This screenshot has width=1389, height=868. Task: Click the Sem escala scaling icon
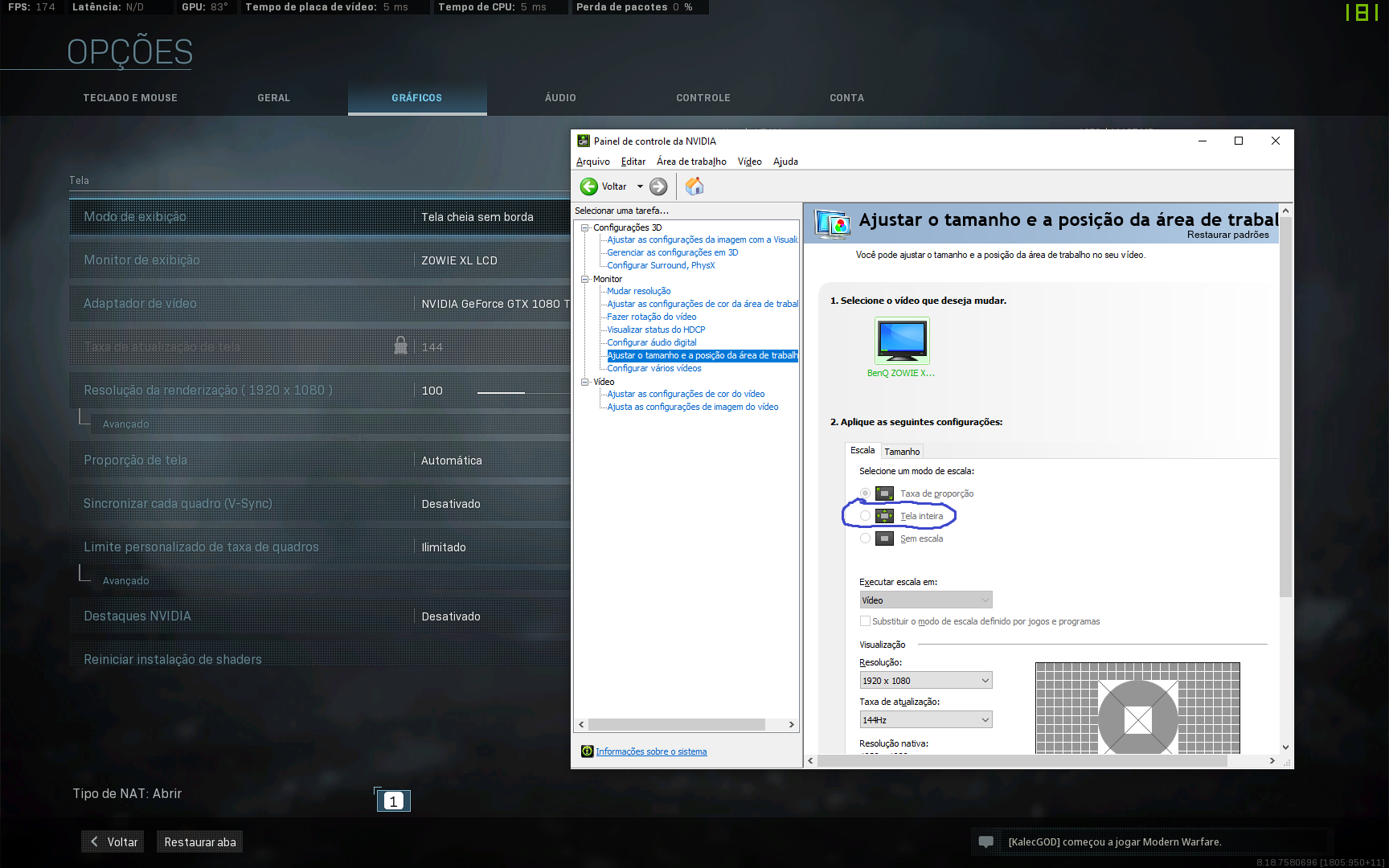[x=884, y=538]
